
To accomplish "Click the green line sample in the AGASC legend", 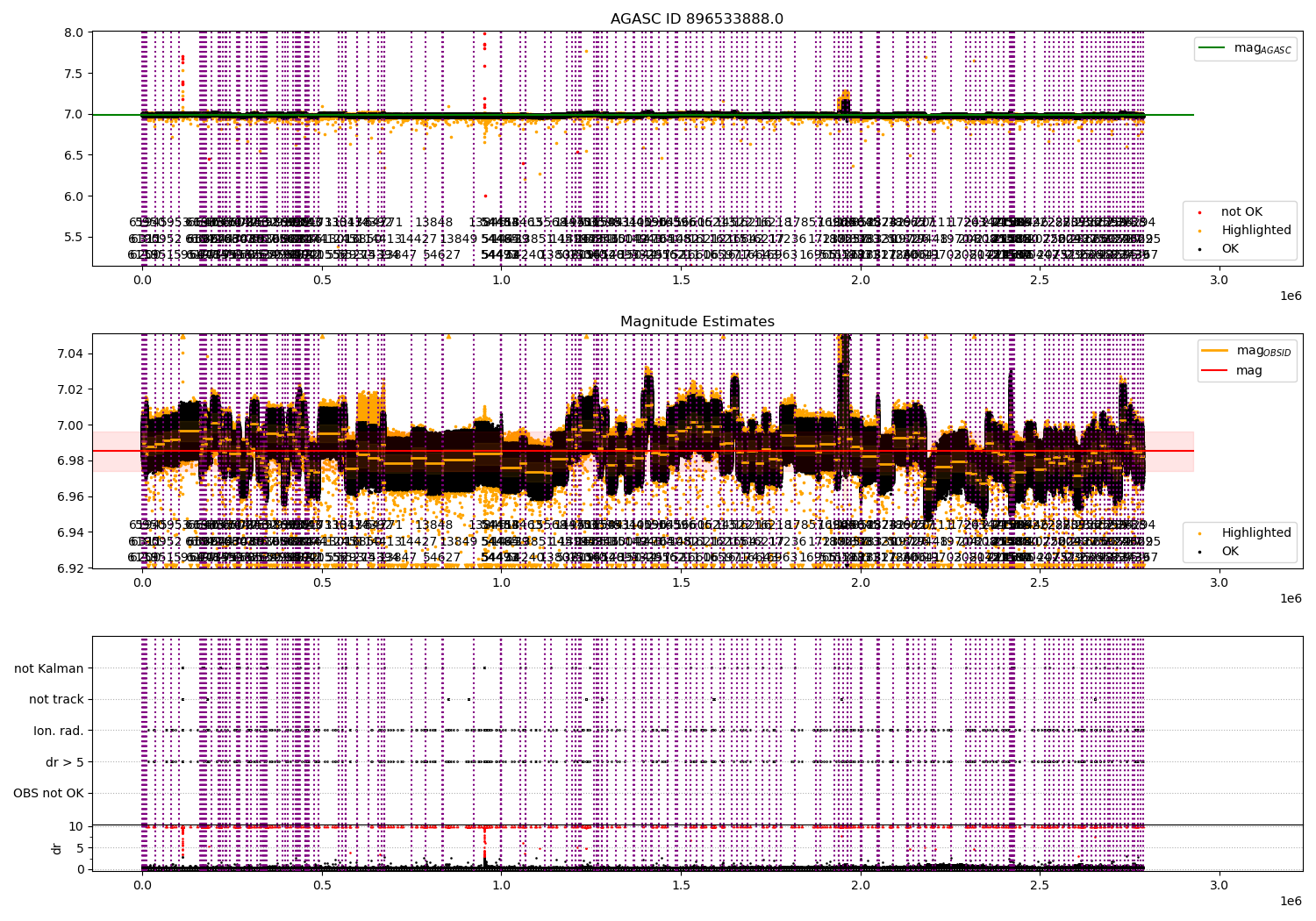I will (1213, 48).
